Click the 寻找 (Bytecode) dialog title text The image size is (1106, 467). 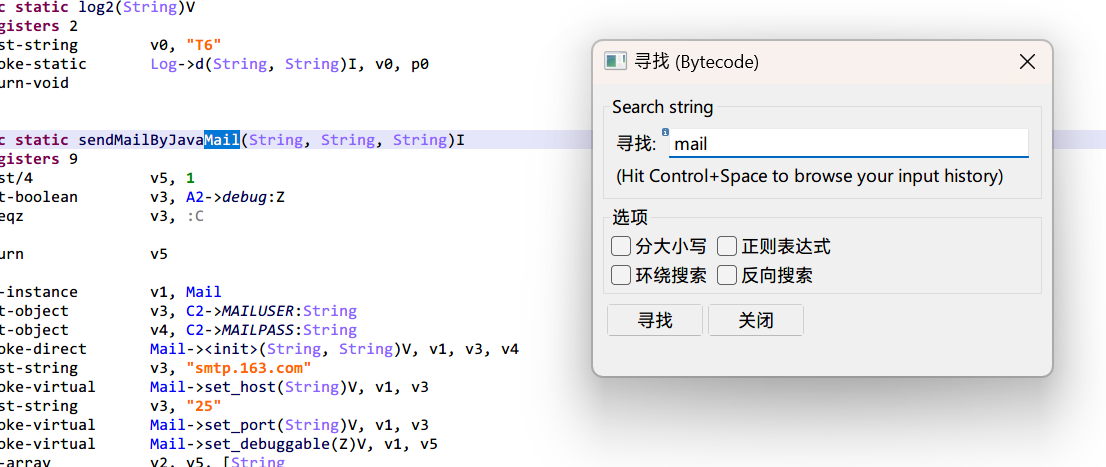(696, 62)
